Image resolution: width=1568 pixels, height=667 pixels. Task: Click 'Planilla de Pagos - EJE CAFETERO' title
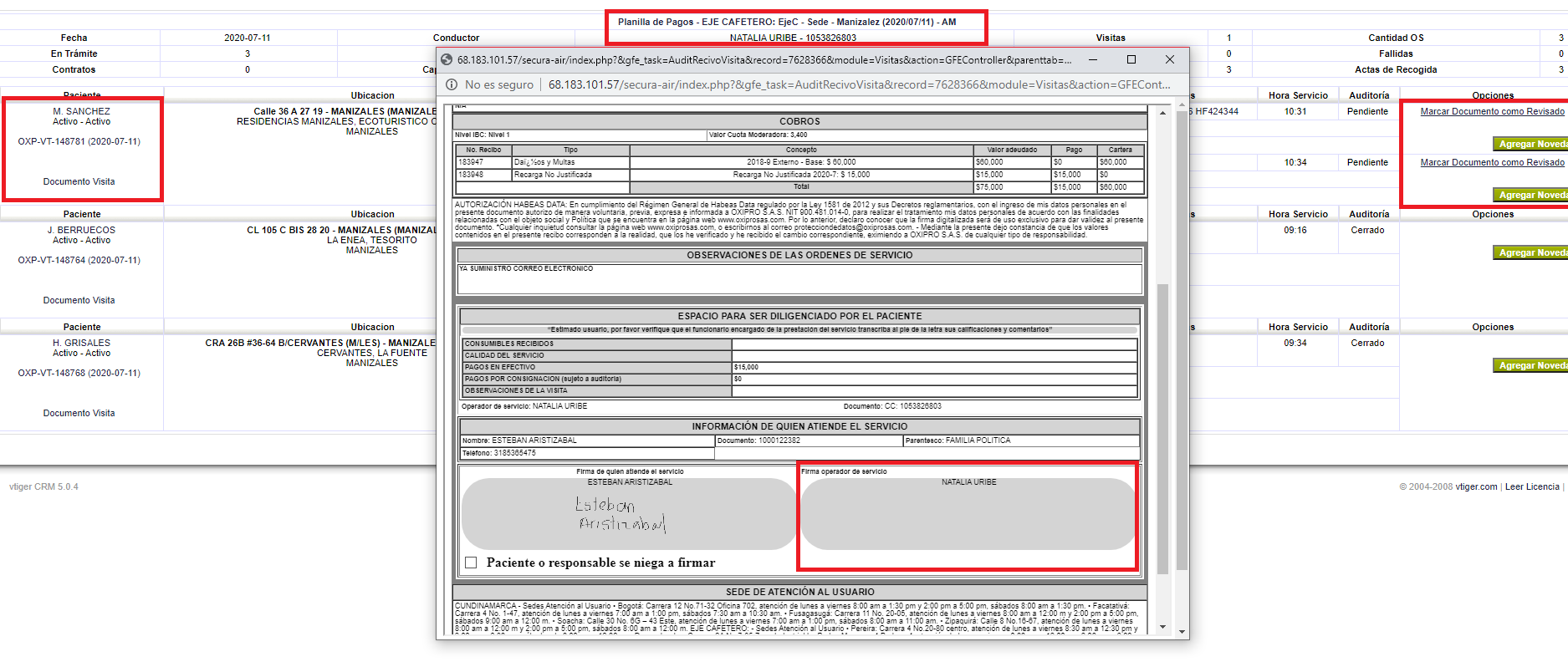[x=787, y=22]
